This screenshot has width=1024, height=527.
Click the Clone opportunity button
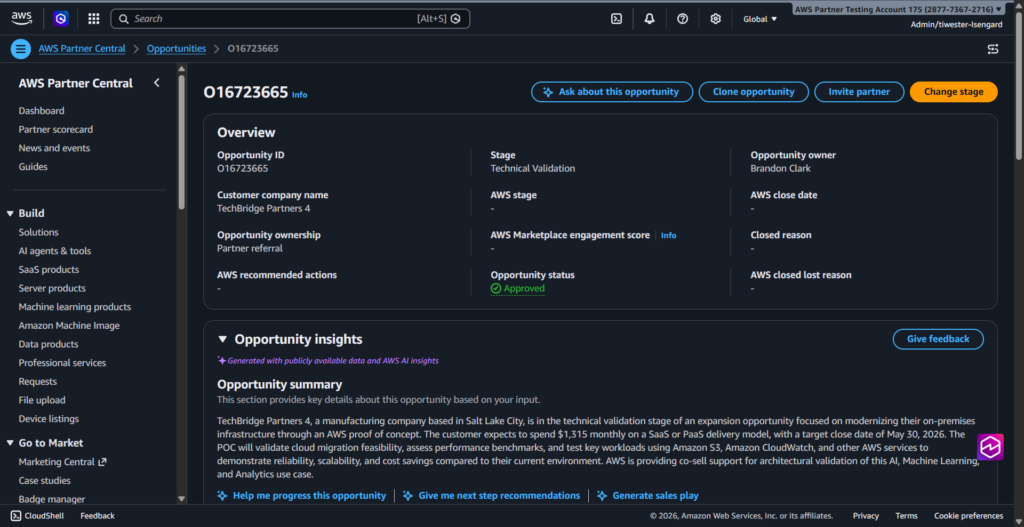click(x=753, y=92)
